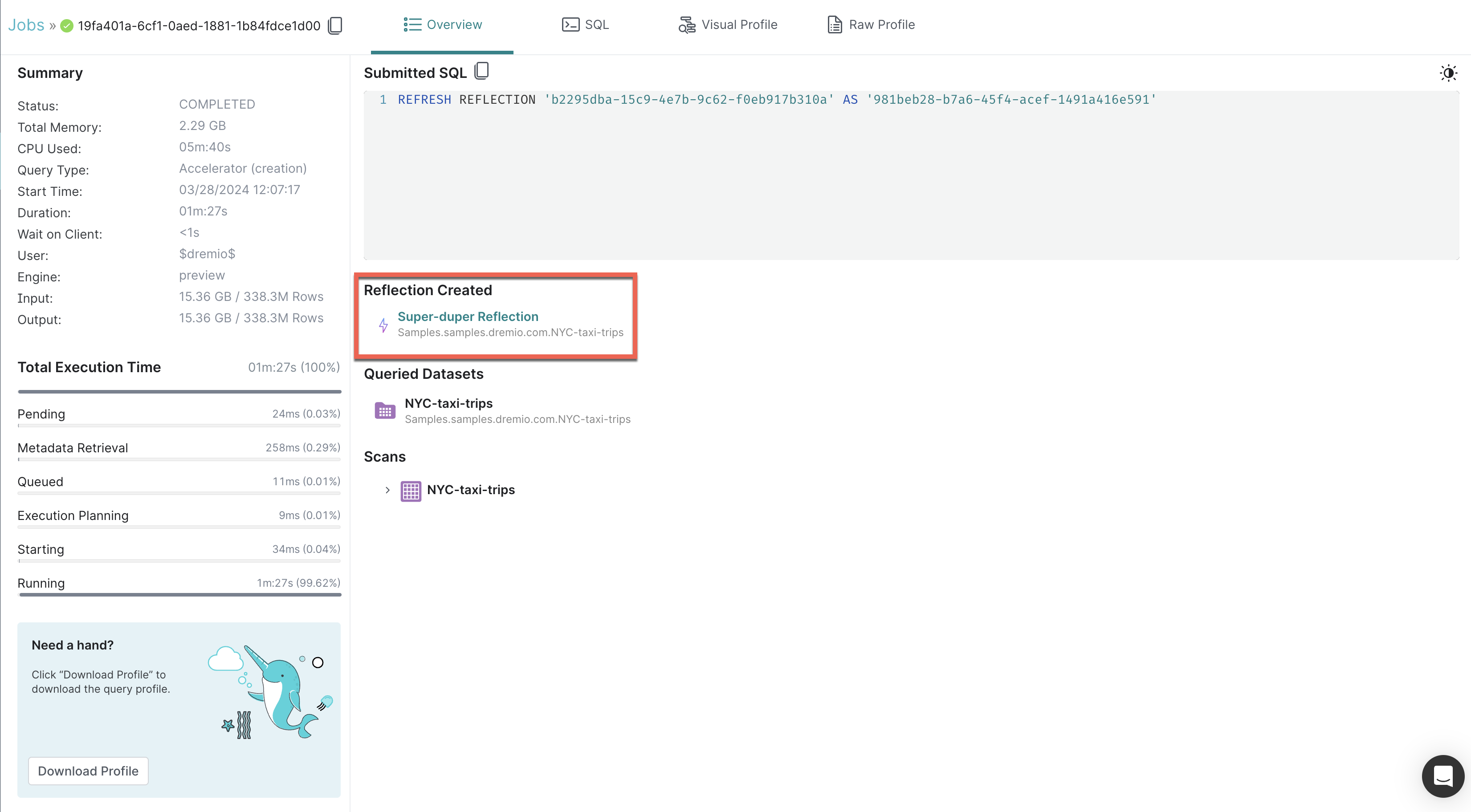Open the chat support bubble
The height and width of the screenshot is (812, 1471).
[x=1443, y=776]
